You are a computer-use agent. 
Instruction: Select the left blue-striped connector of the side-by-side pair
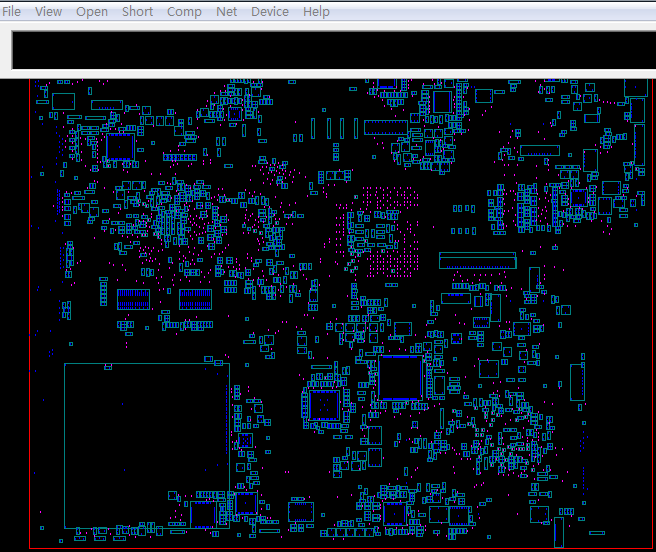coord(133,299)
